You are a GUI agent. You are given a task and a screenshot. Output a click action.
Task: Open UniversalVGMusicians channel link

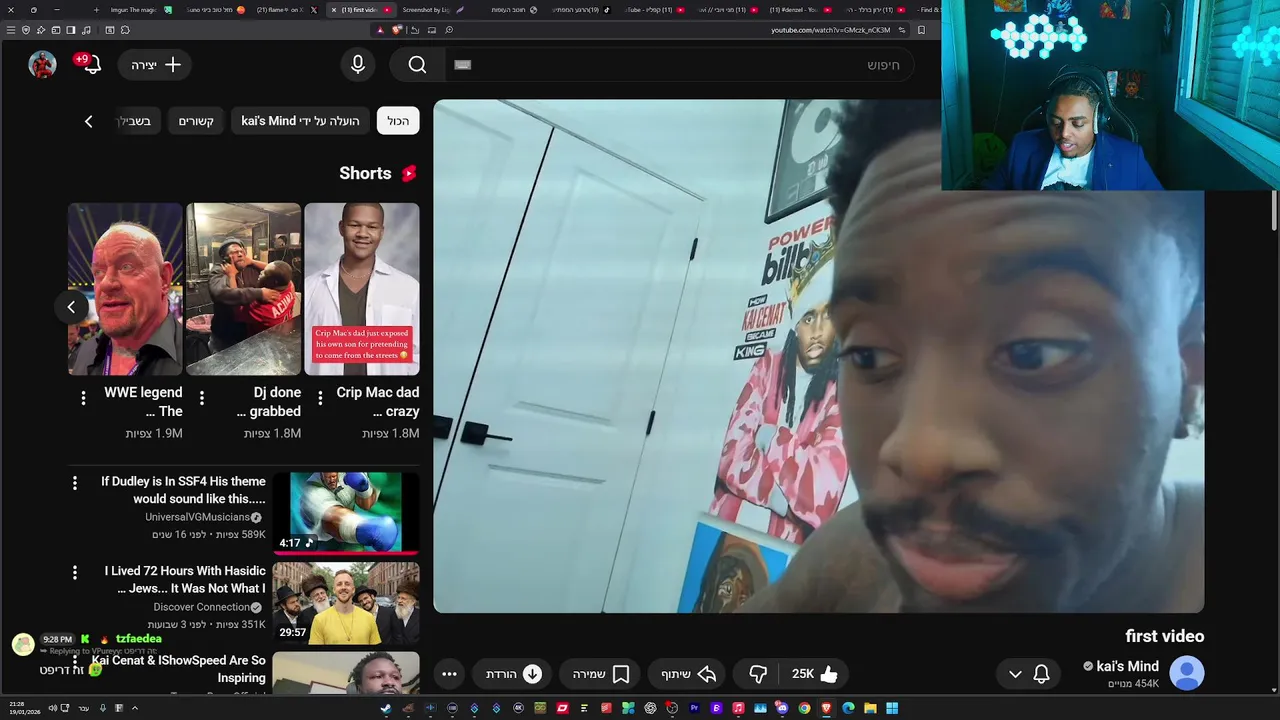(197, 517)
